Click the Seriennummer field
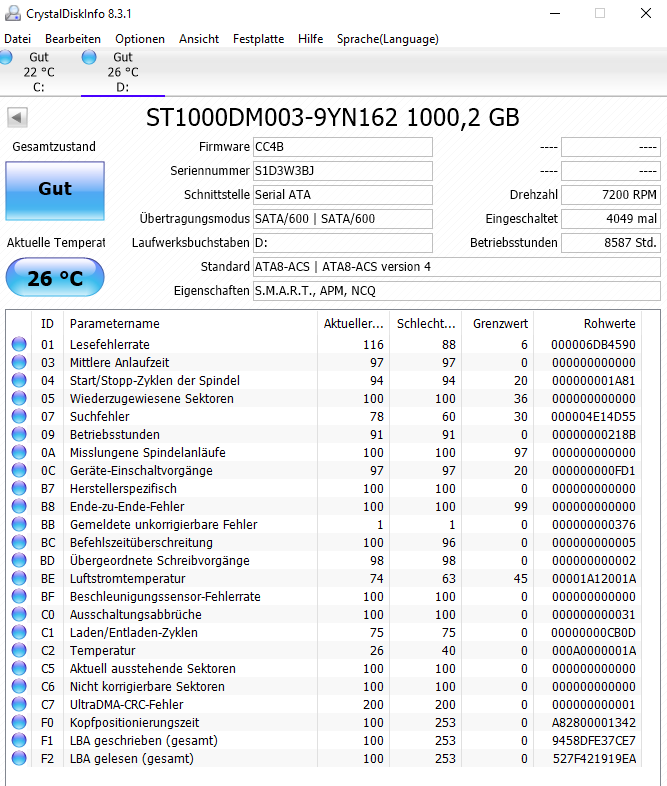Screen dimensions: 667x786 click(342, 171)
